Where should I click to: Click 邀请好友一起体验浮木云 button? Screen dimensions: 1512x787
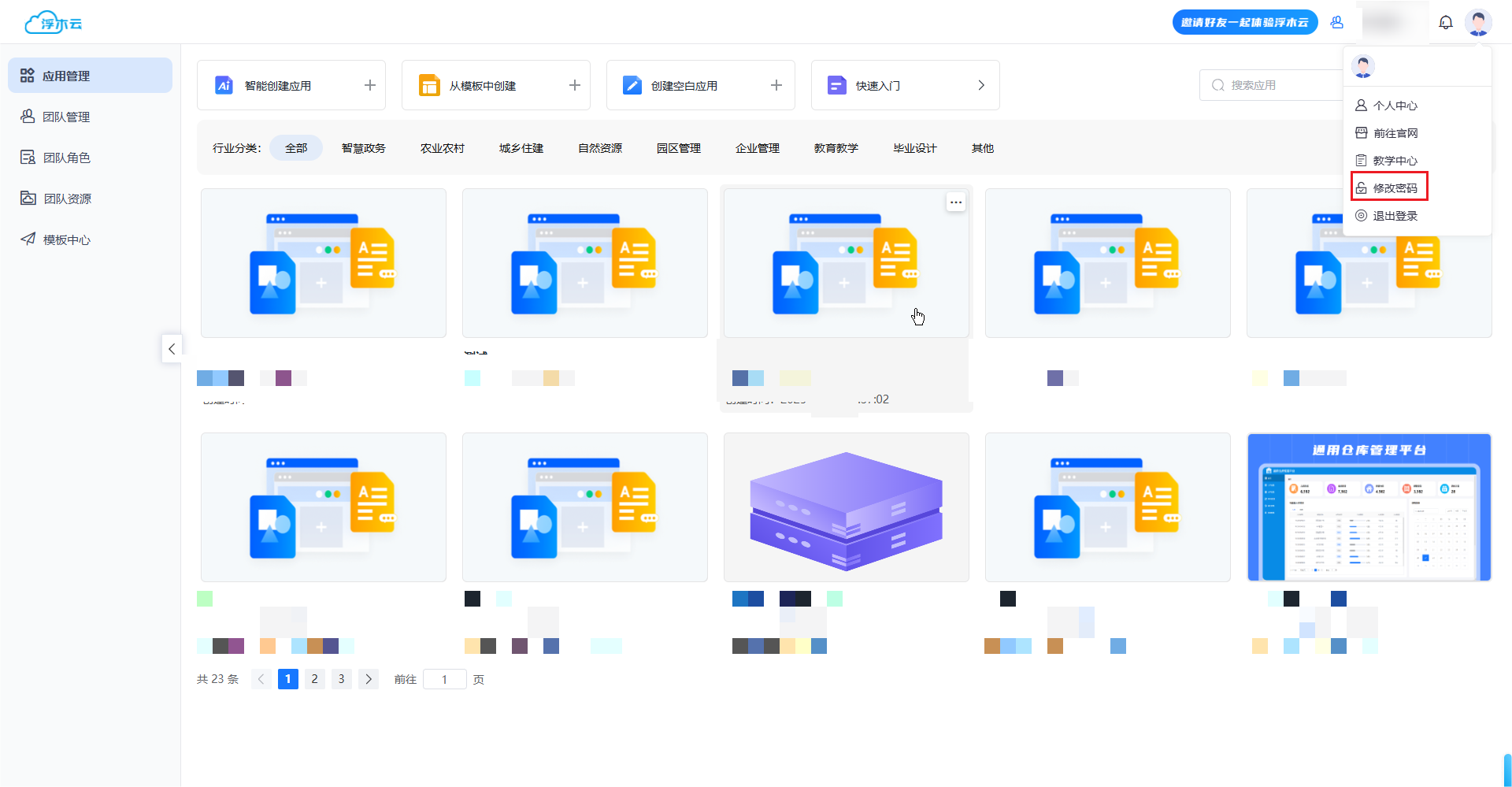(1244, 23)
